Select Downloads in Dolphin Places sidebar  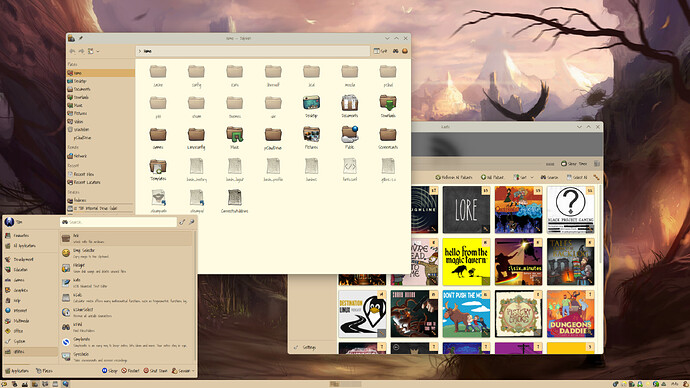[101, 97]
